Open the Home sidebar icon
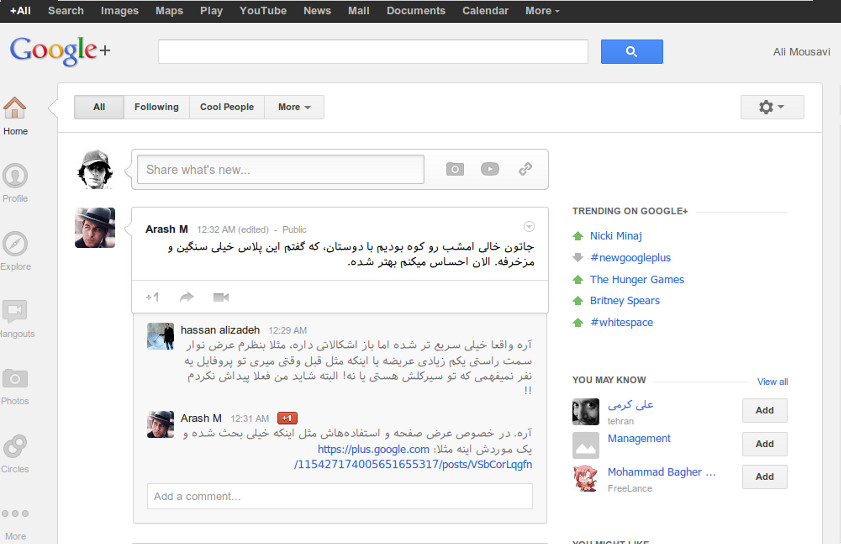Image resolution: width=841 pixels, height=544 pixels. coord(14,108)
